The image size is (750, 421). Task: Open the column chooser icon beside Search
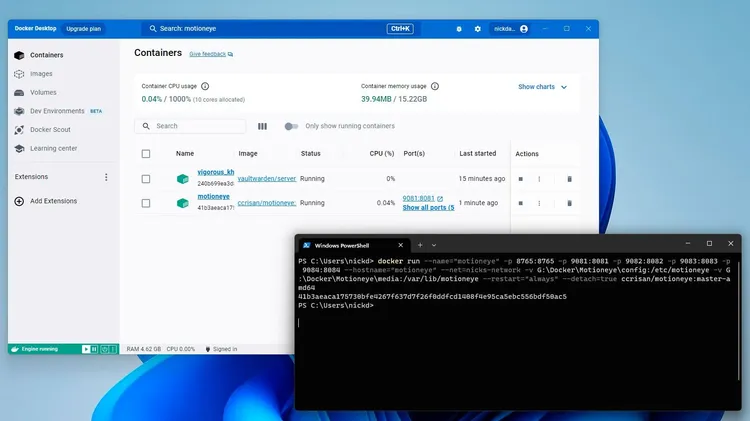coord(262,126)
